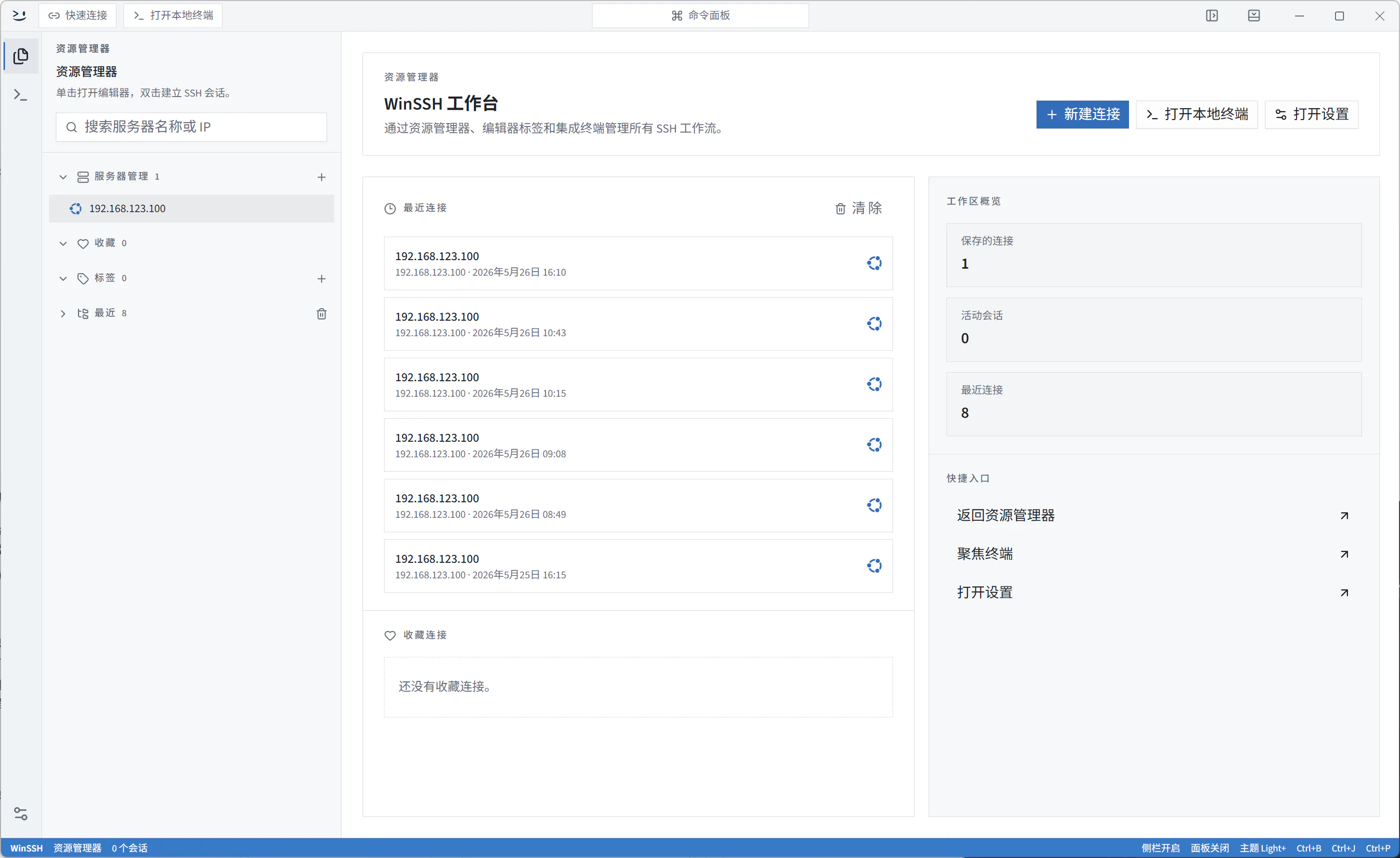The image size is (1400, 858).
Task: Open recent connection from 5月25日 16:15
Action: pos(638,566)
